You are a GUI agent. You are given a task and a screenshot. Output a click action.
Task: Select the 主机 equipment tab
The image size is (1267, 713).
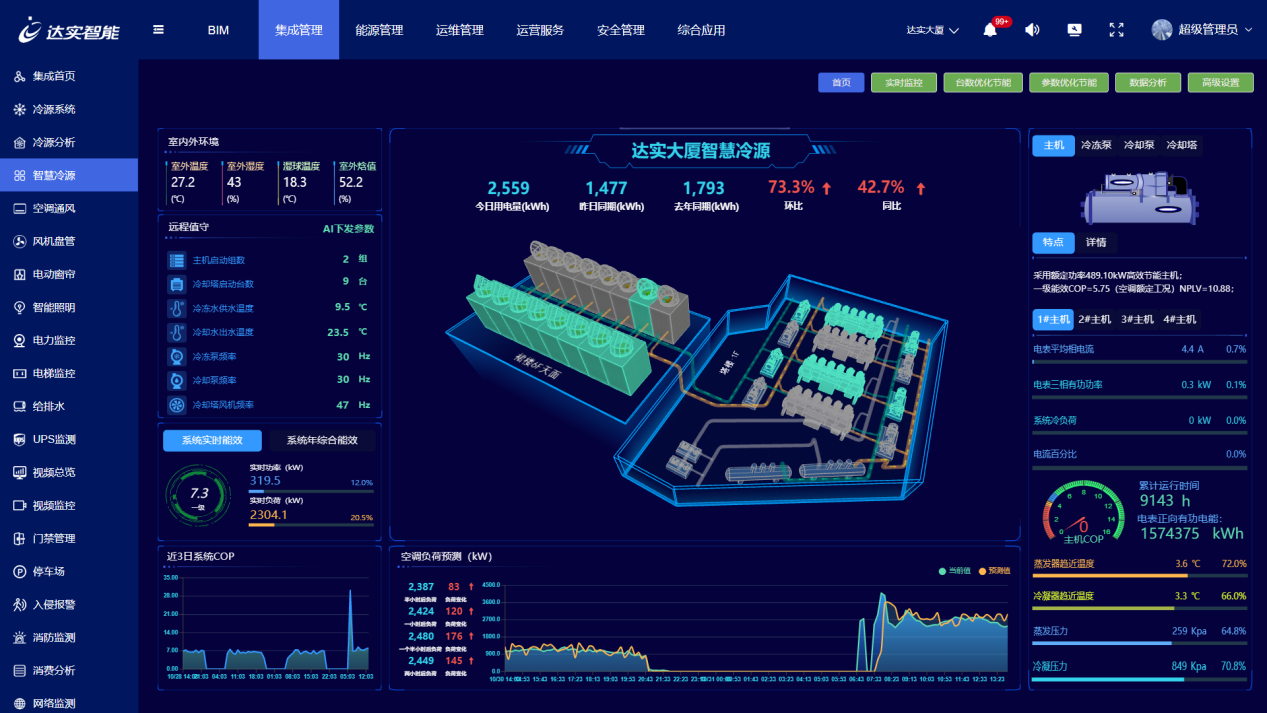(1054, 145)
